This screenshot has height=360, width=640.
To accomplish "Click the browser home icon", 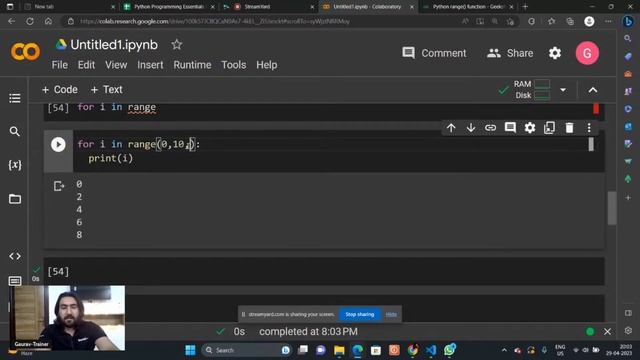I will tap(48, 21).
